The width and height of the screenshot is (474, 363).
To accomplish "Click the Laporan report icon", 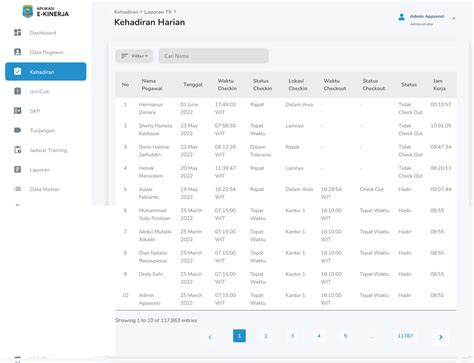I will 18,169.
